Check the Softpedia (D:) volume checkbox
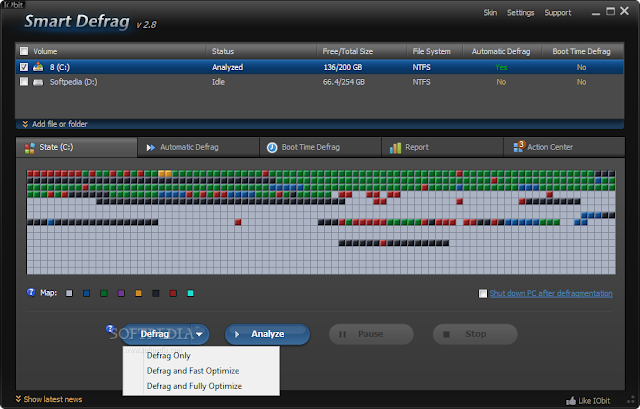This screenshot has width=640, height=409. [x=24, y=82]
